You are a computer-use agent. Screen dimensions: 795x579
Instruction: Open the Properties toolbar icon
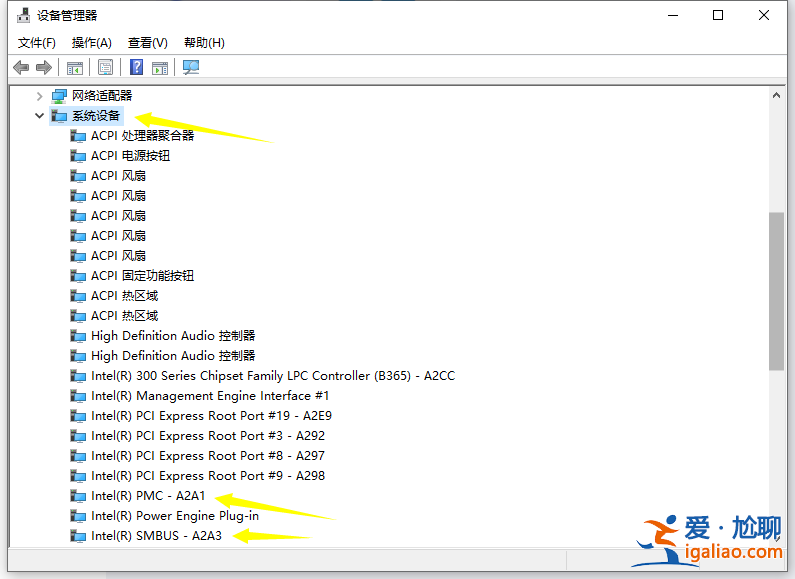105,67
